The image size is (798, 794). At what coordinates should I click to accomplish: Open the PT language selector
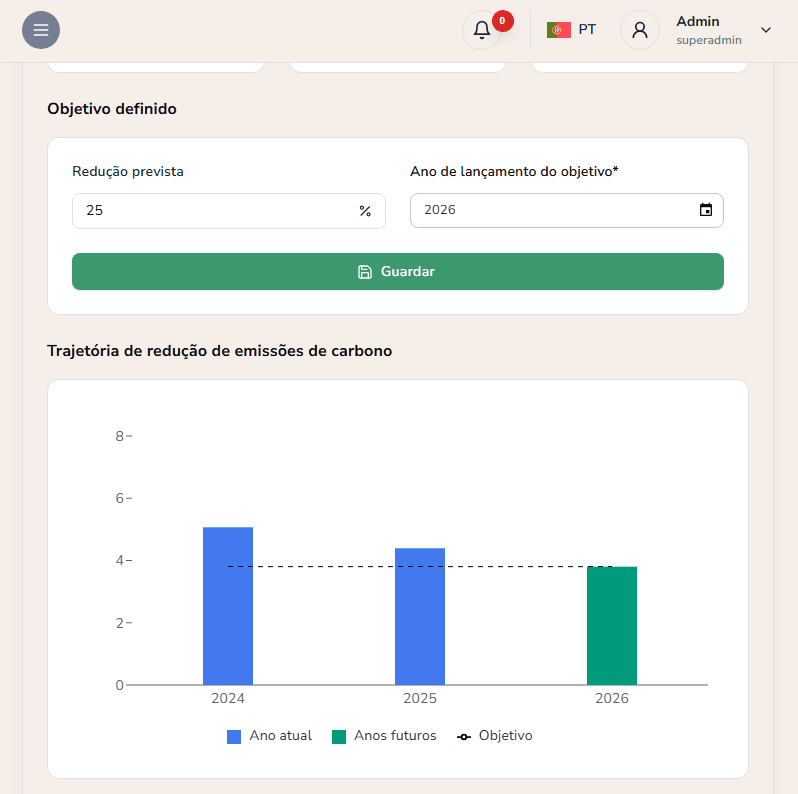point(586,30)
